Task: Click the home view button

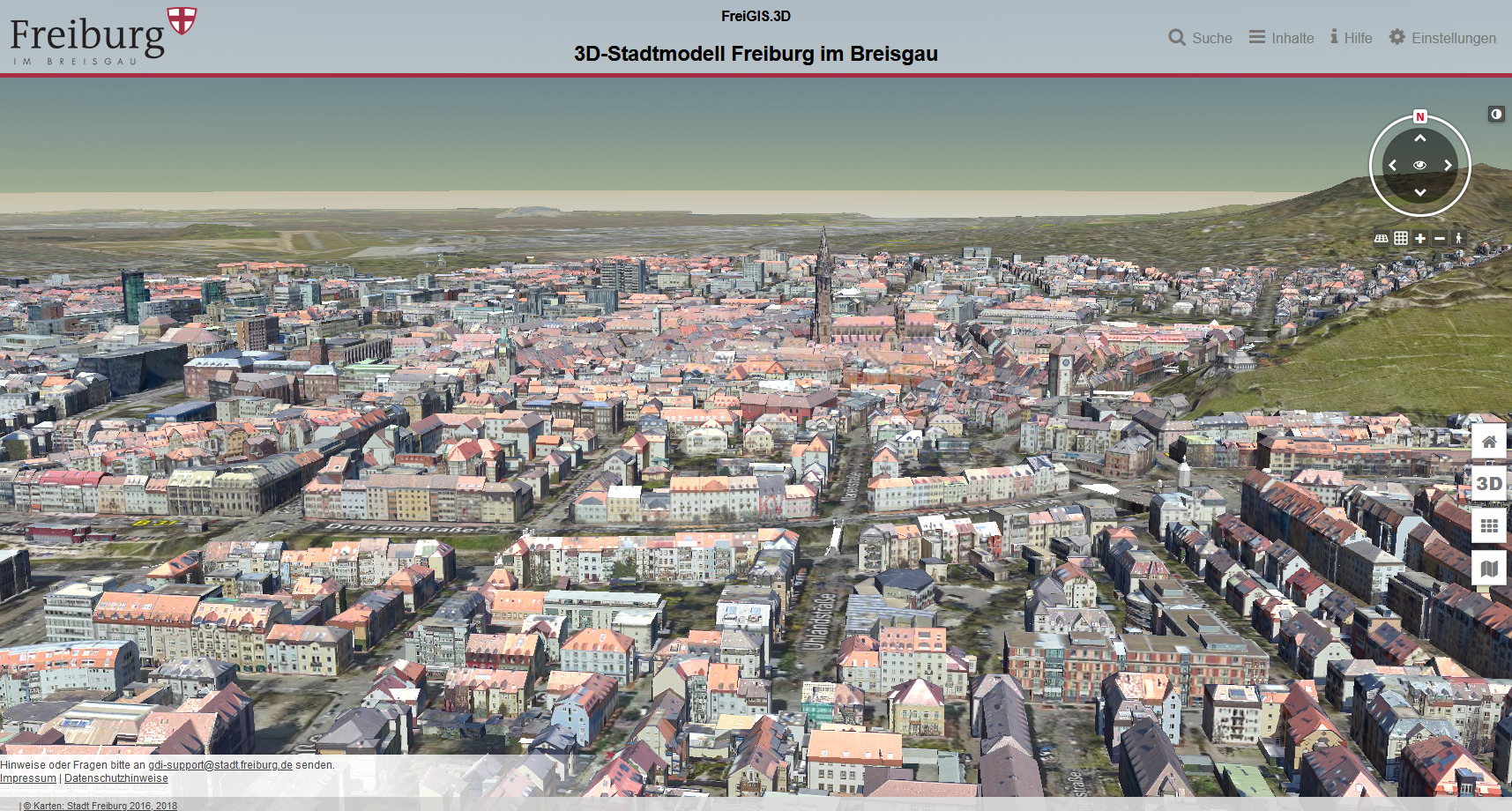Action: tap(1489, 442)
